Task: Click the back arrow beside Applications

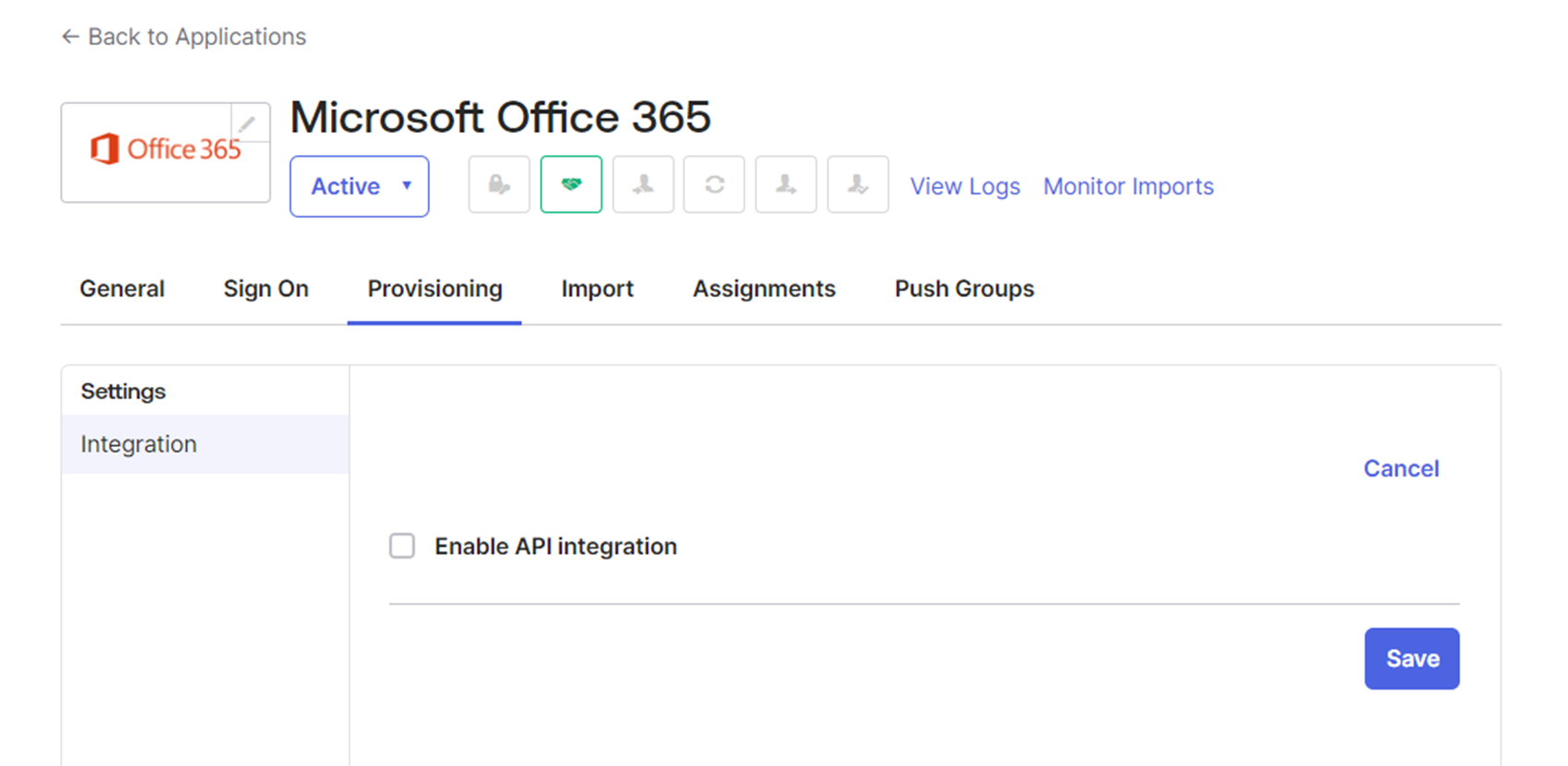Action: [x=70, y=37]
